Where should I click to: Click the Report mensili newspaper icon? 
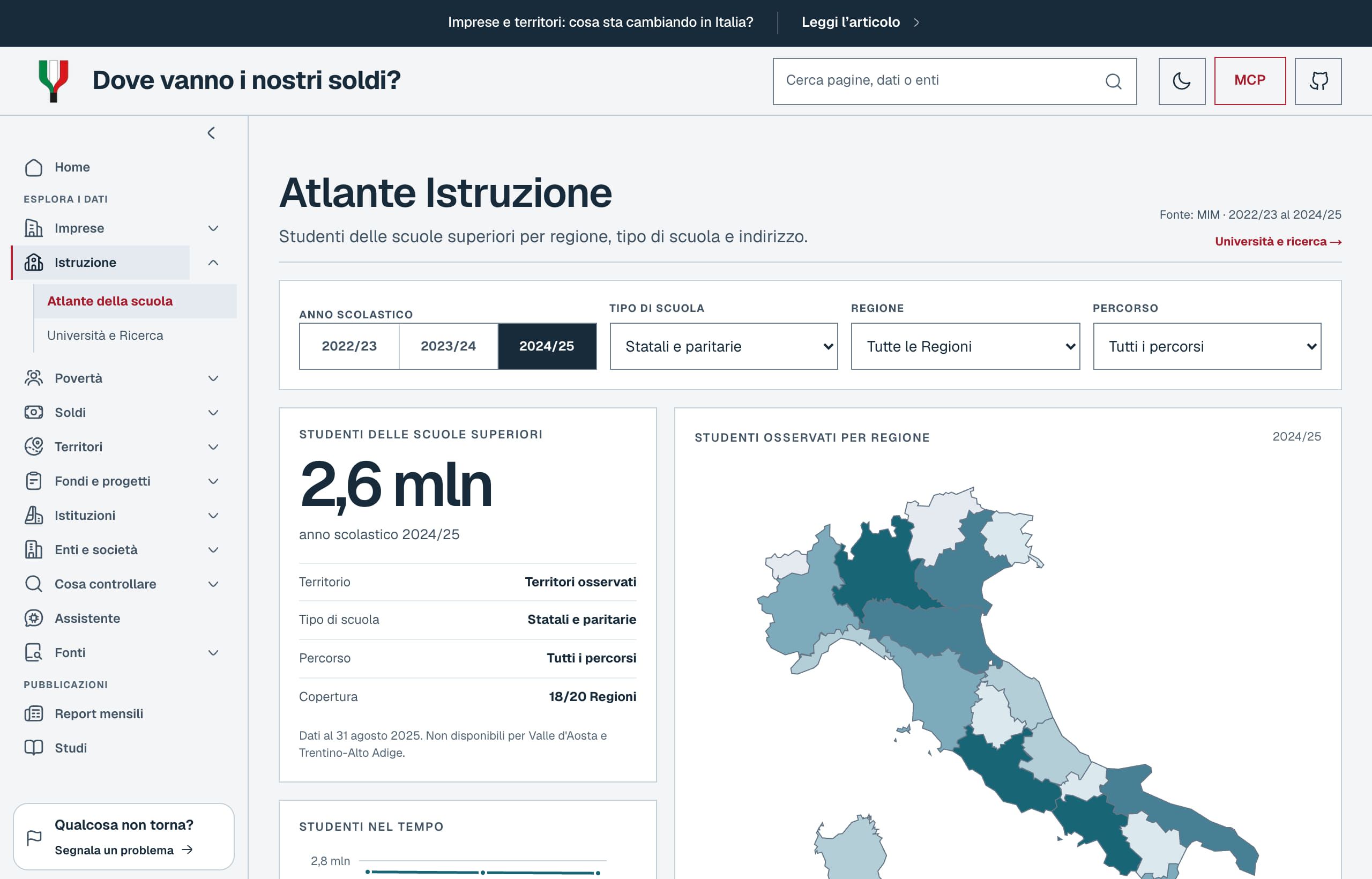(x=34, y=713)
